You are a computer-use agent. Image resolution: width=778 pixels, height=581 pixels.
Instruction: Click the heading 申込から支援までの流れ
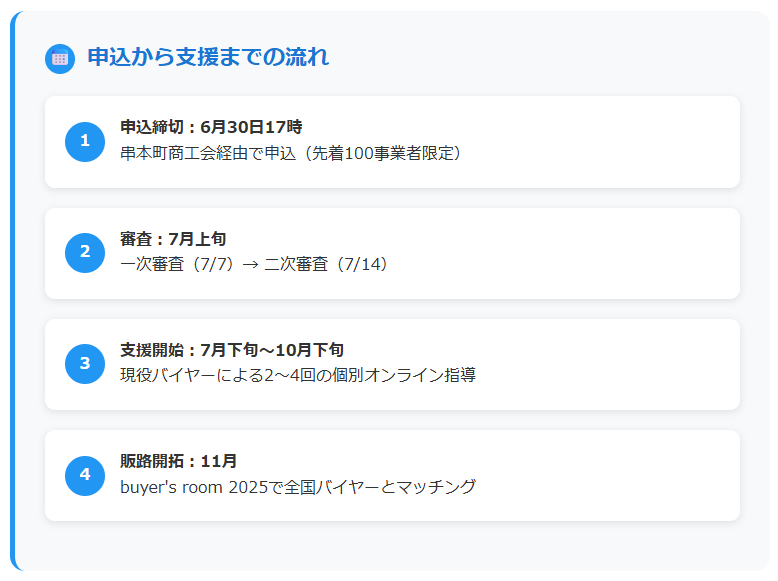tap(208, 57)
